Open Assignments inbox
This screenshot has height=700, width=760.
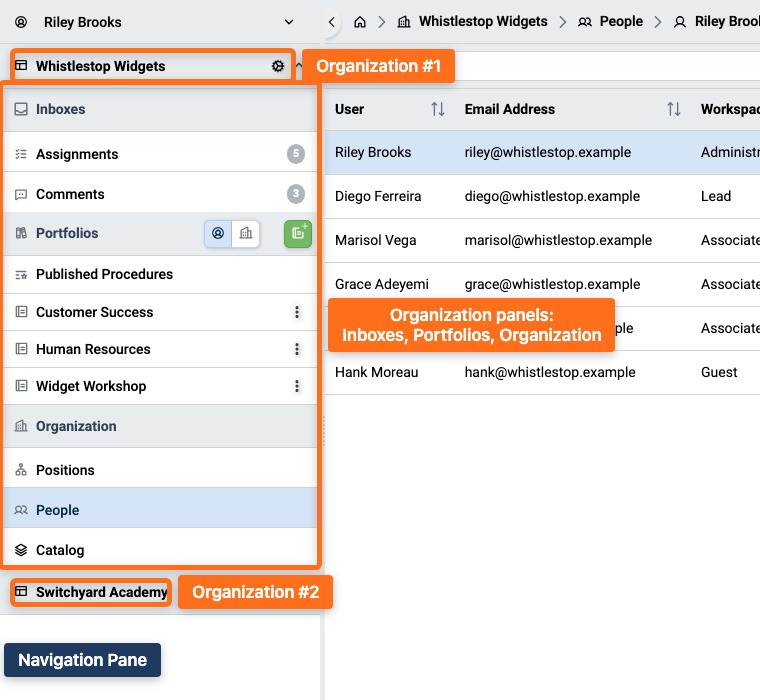pyautogui.click(x=160, y=154)
